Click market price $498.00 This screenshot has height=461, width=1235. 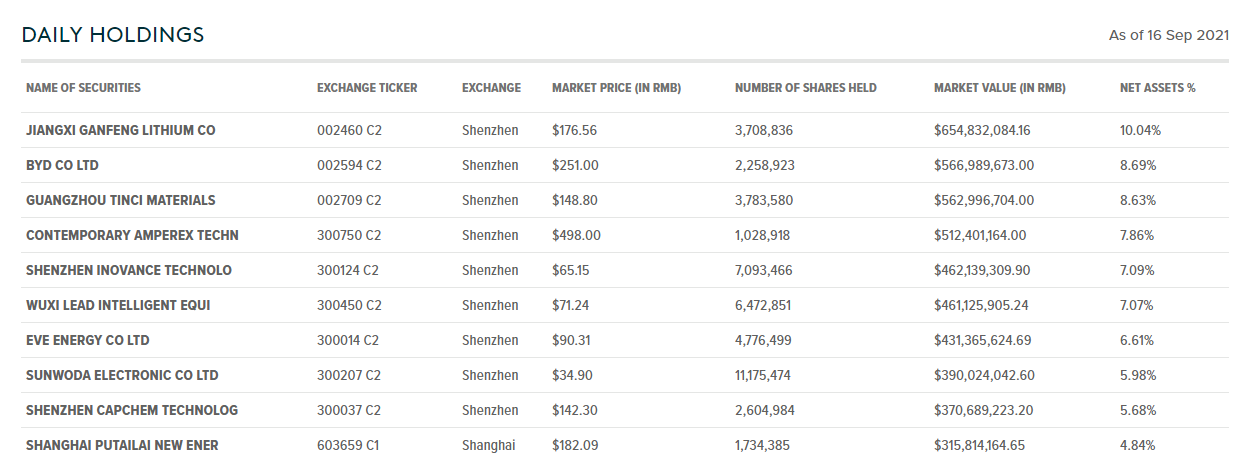click(576, 235)
